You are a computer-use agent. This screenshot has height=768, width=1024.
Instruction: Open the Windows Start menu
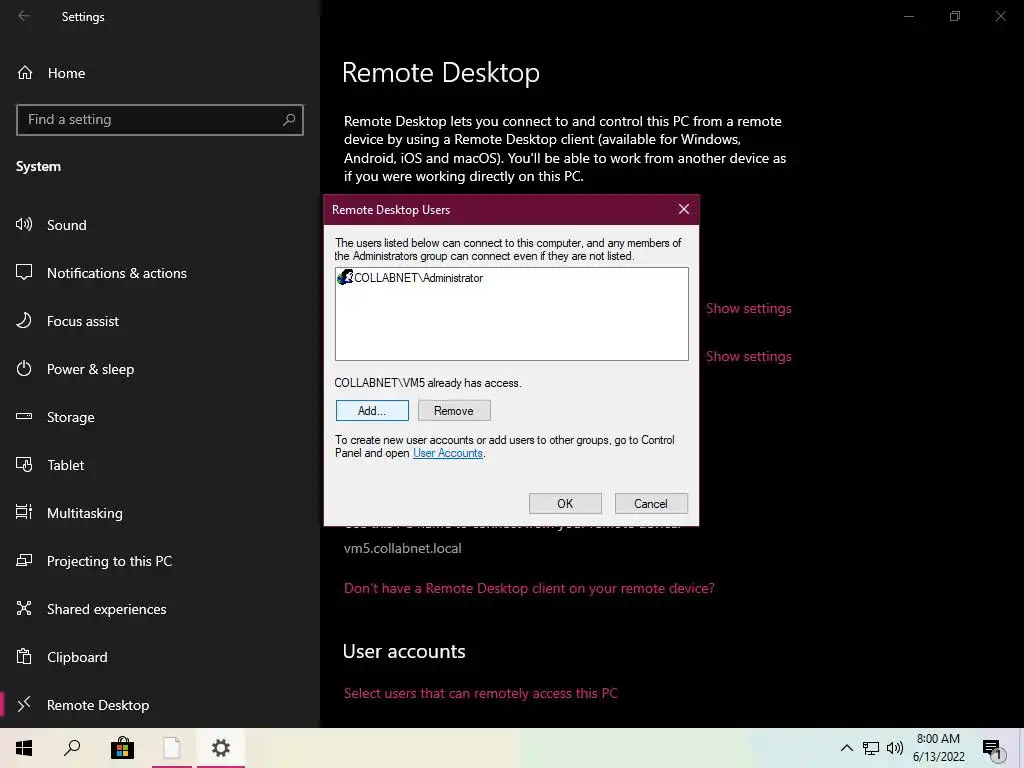[x=24, y=748]
